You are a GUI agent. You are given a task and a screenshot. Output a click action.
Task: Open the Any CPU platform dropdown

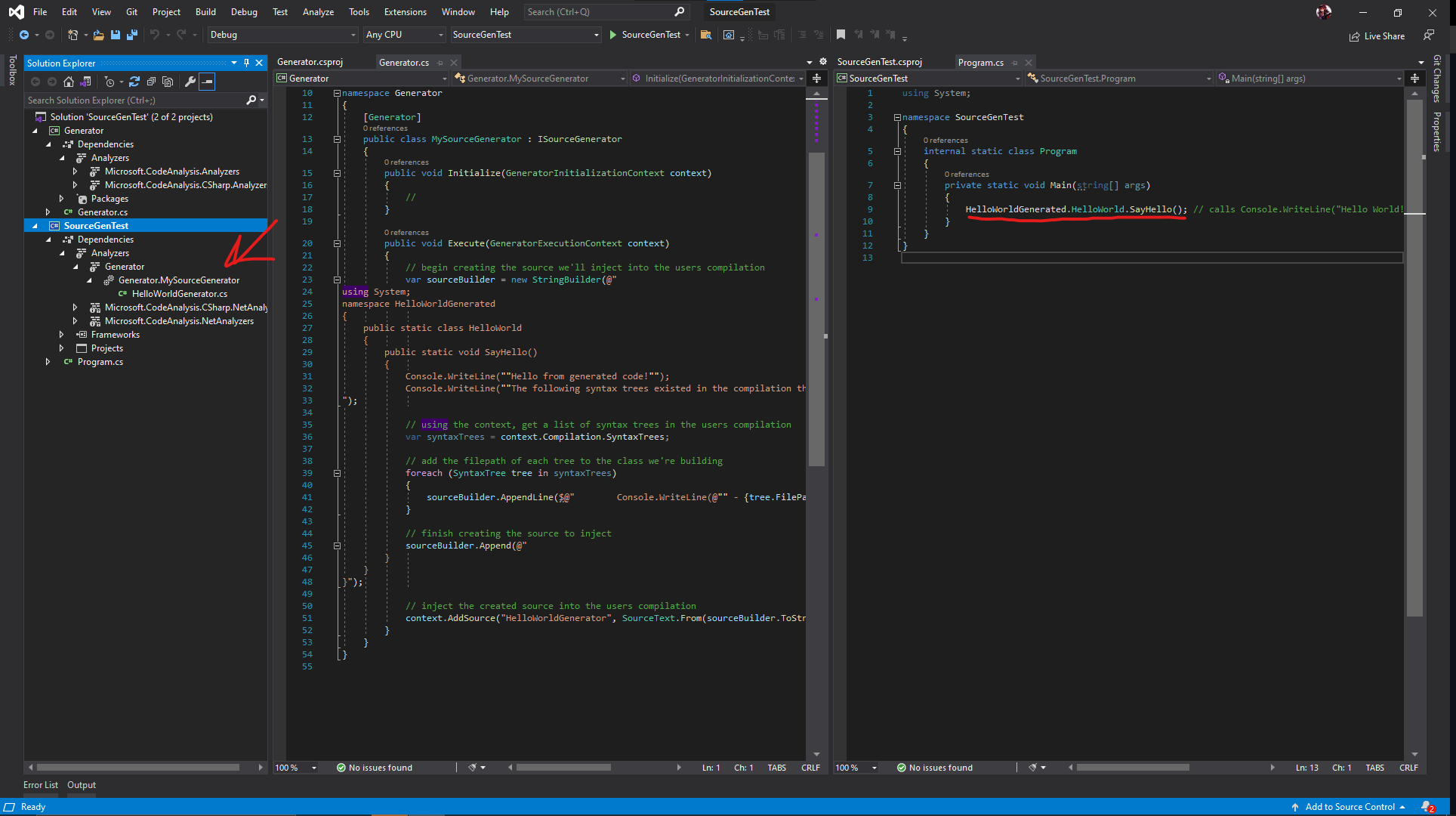[x=404, y=35]
